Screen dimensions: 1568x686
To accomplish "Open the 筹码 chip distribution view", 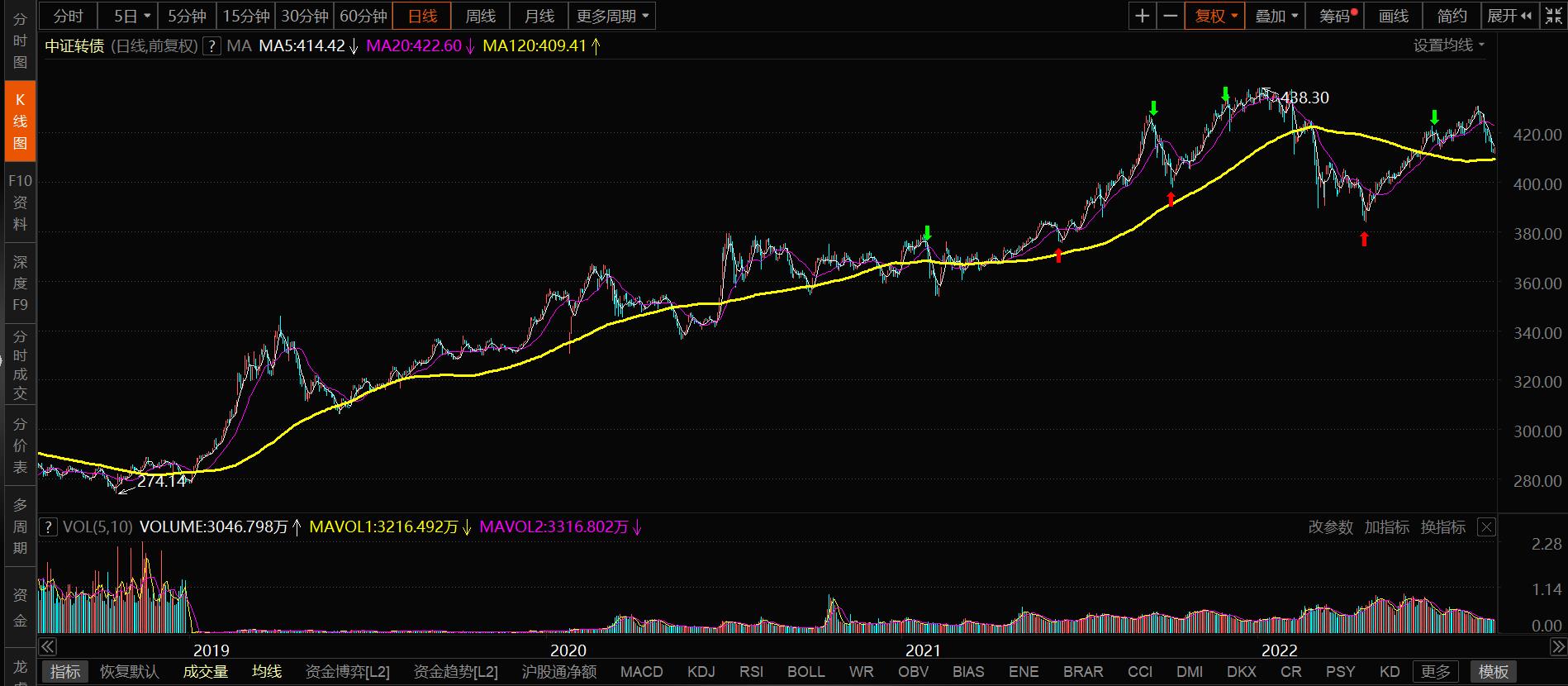I will (1338, 16).
